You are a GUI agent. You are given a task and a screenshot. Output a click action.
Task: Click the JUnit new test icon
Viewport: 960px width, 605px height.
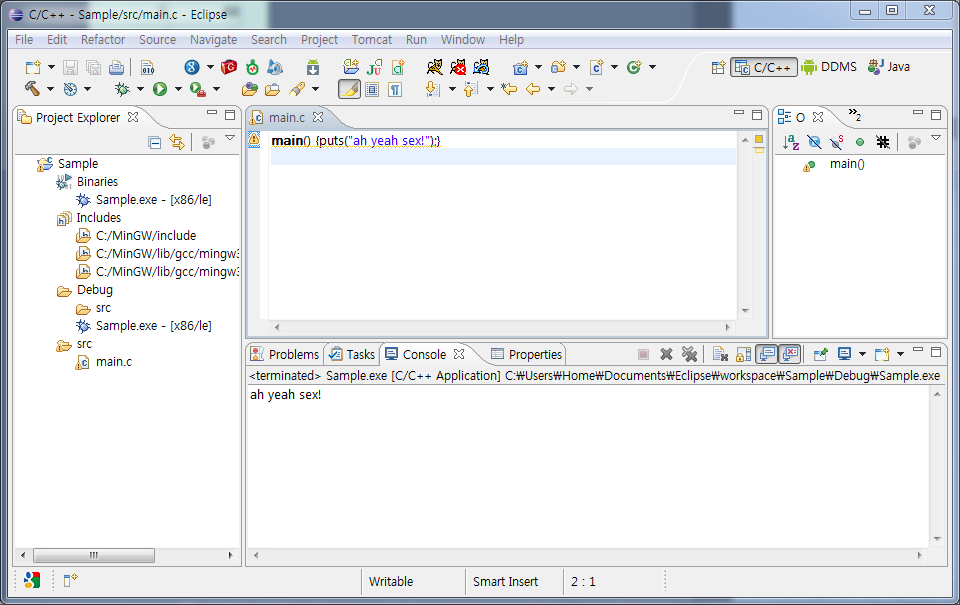tap(374, 67)
